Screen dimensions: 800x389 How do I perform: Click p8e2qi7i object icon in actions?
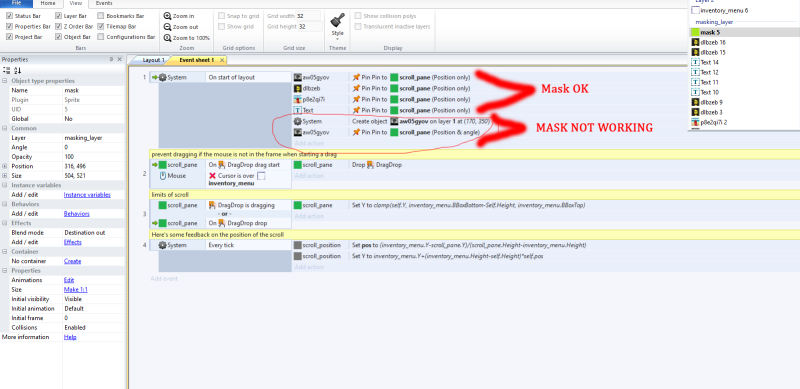(298, 100)
